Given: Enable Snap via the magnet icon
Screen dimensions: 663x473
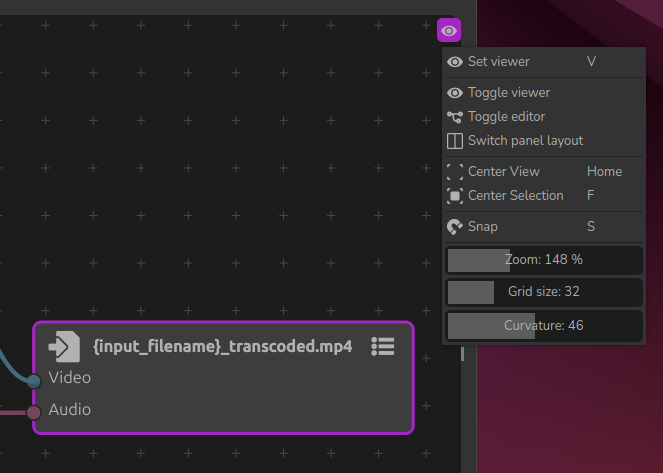Looking at the screenshot, I should [455, 227].
